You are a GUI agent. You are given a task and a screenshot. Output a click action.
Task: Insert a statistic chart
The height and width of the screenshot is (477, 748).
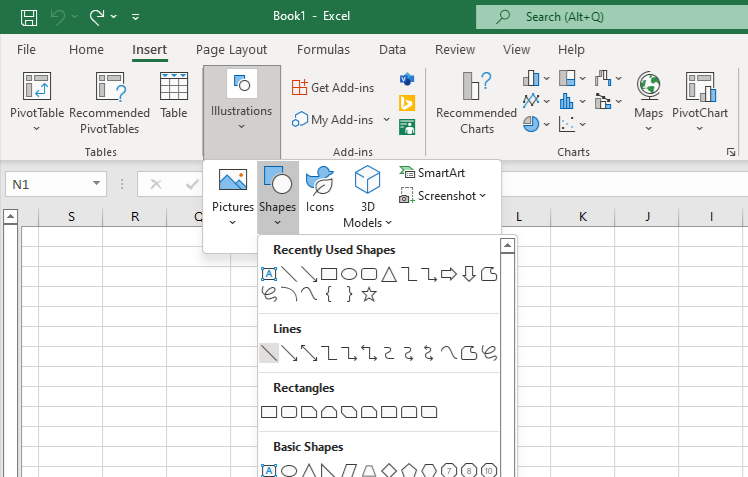coord(571,101)
